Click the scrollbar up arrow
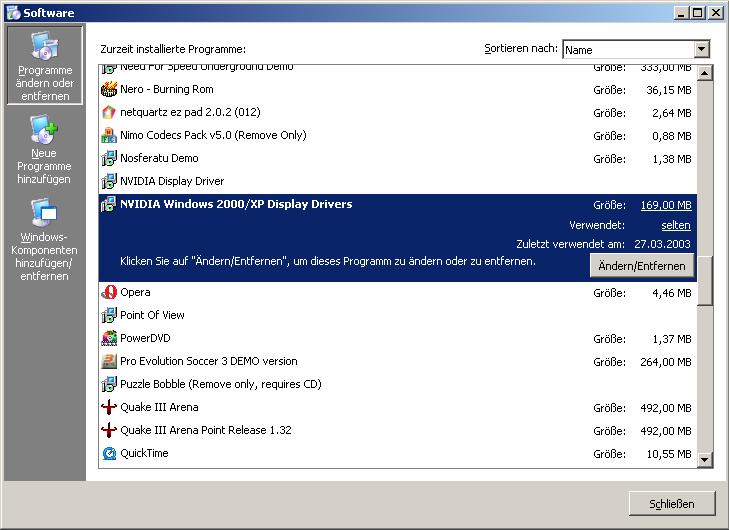 (x=705, y=73)
